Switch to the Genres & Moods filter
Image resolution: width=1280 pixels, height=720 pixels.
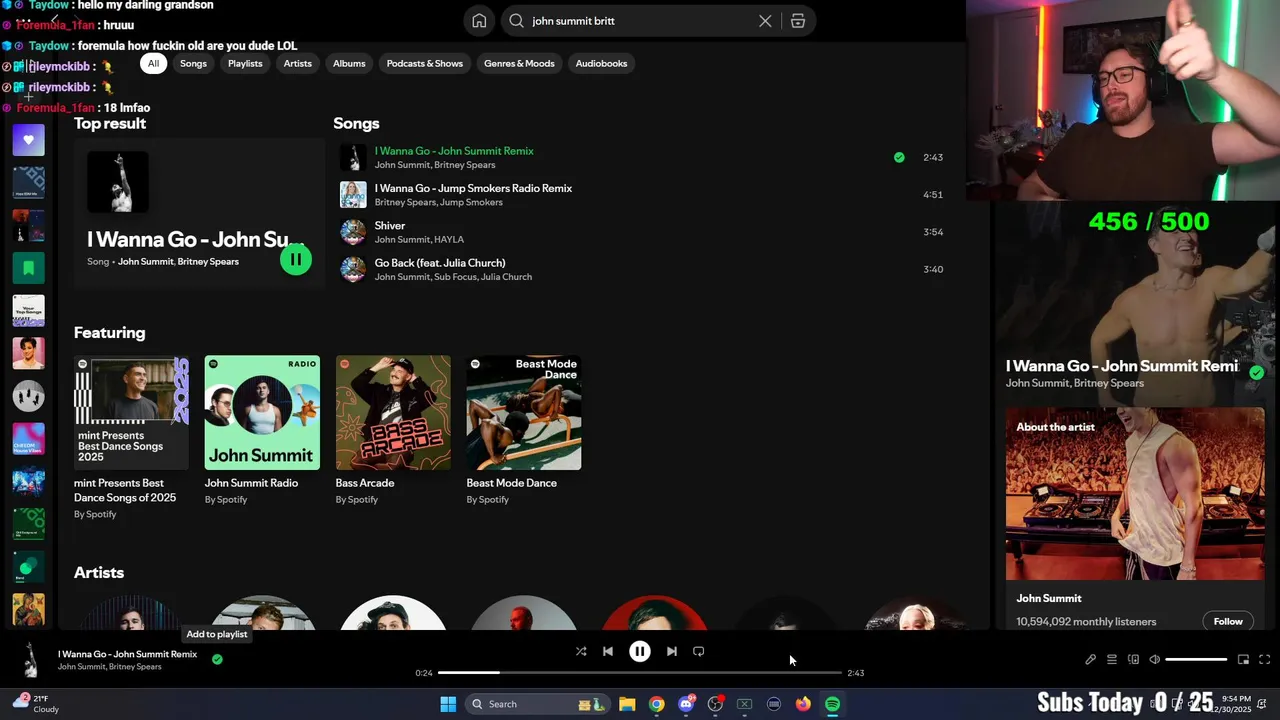click(x=519, y=63)
